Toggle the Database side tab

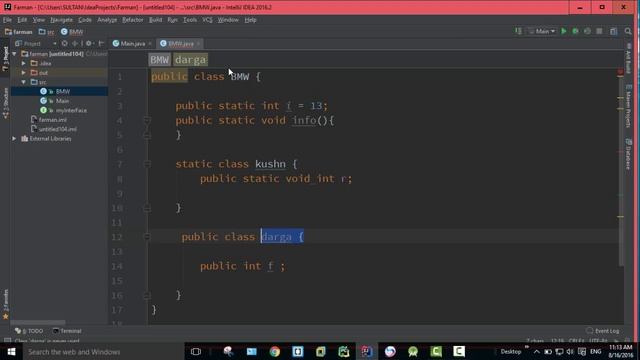(x=629, y=153)
